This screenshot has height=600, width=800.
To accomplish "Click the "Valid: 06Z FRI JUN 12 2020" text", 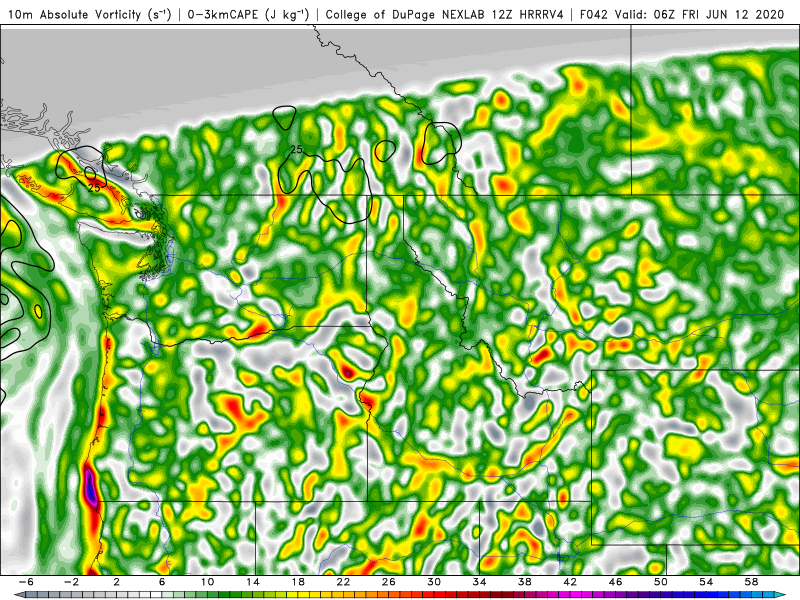I will pyautogui.click(x=699, y=14).
